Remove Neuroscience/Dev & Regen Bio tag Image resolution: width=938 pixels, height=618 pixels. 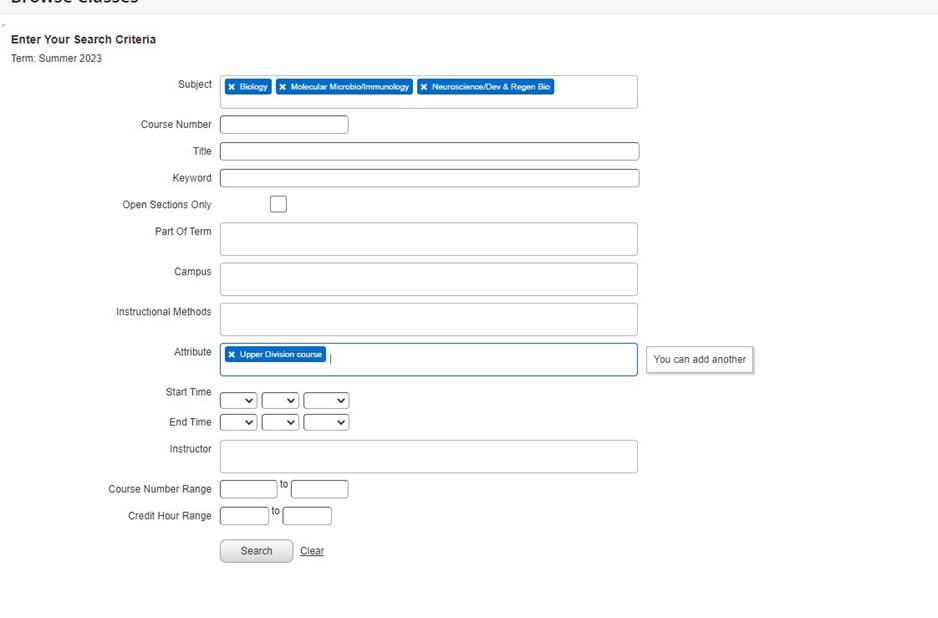click(424, 87)
